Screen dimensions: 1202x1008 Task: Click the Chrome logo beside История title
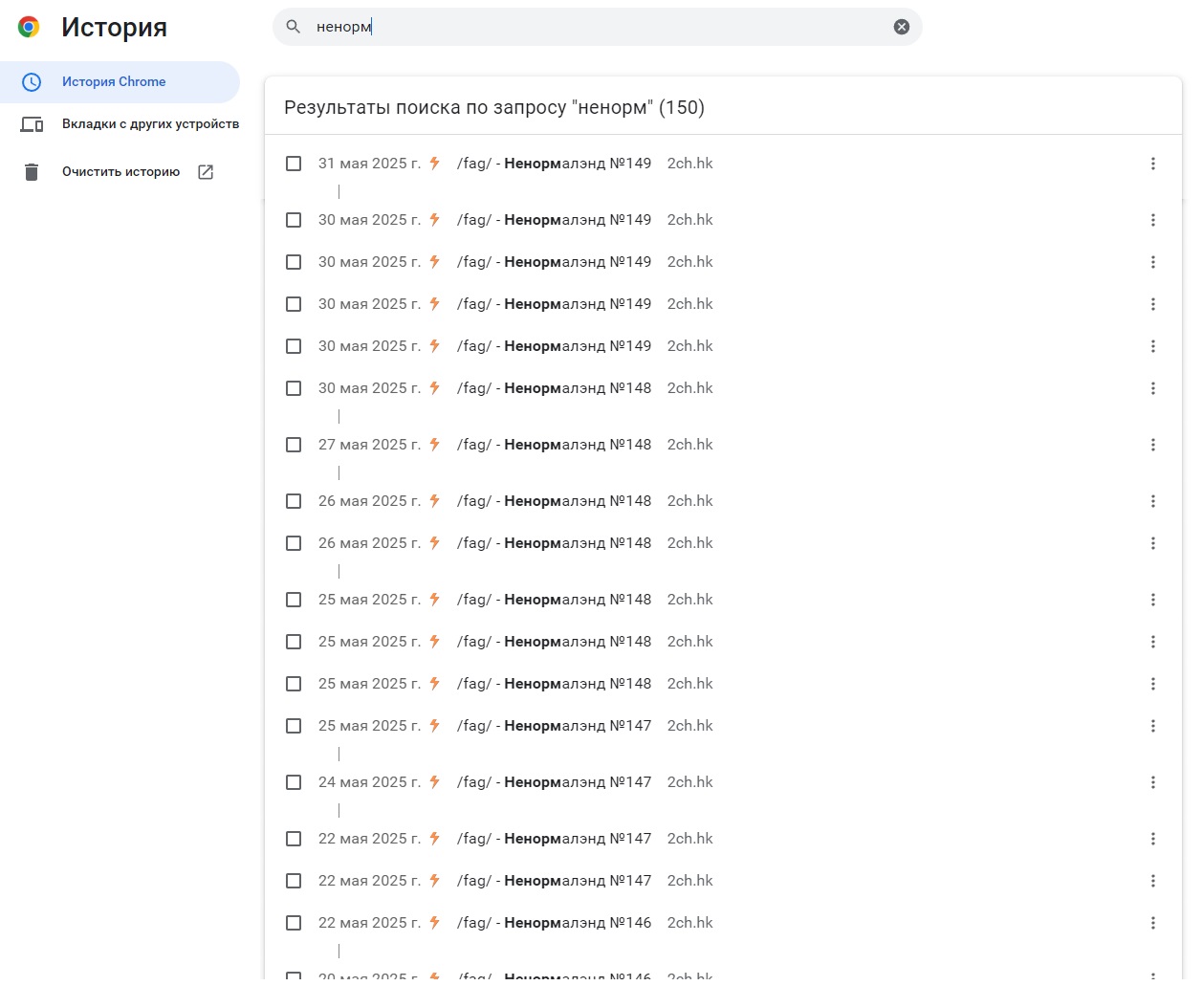click(29, 27)
